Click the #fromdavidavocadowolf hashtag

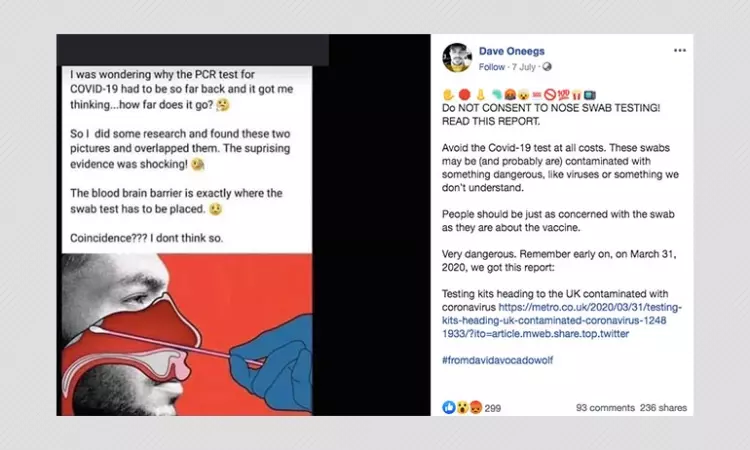tap(497, 360)
